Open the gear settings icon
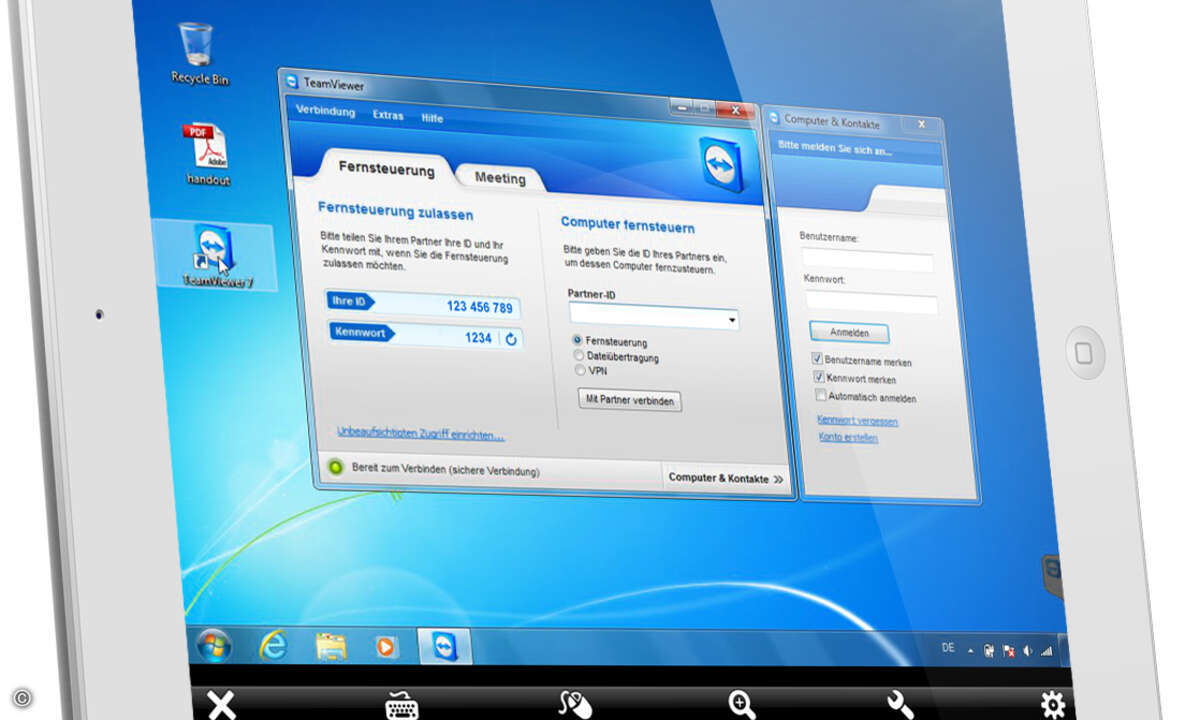 click(1052, 704)
